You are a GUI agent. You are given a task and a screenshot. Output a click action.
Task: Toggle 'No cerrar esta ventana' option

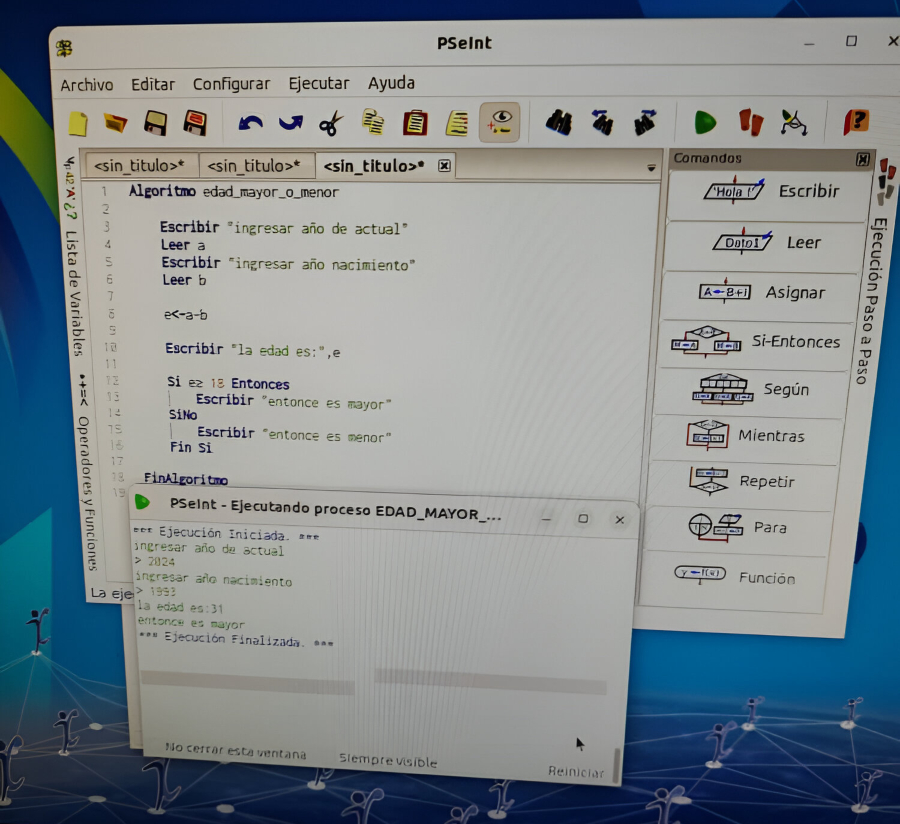pos(235,751)
